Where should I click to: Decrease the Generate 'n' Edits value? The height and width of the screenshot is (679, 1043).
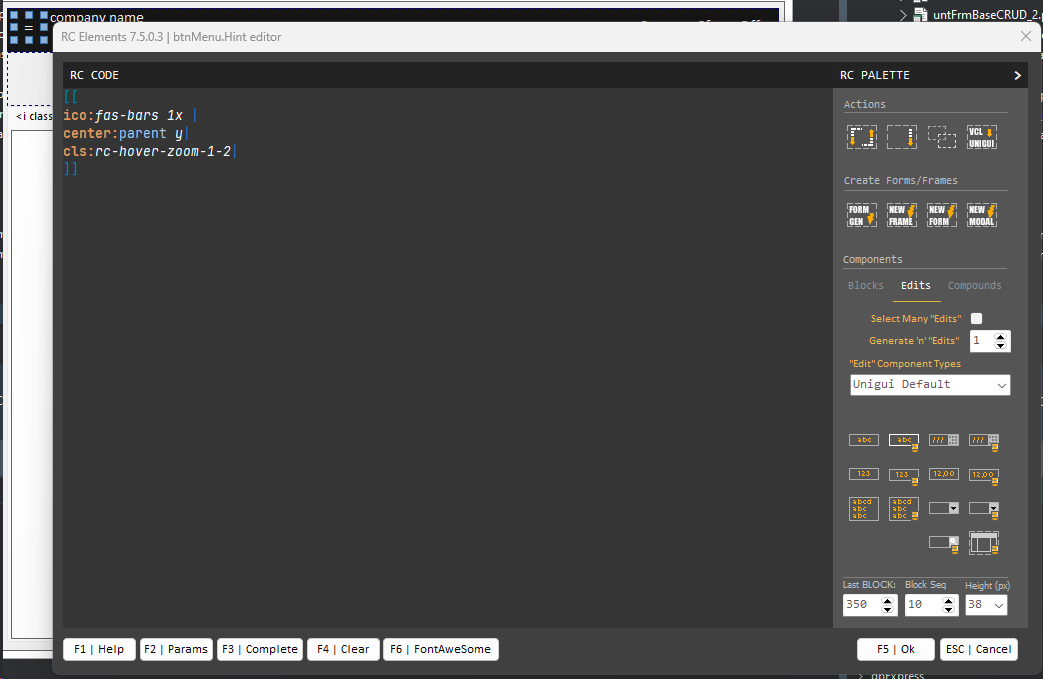[1001, 346]
